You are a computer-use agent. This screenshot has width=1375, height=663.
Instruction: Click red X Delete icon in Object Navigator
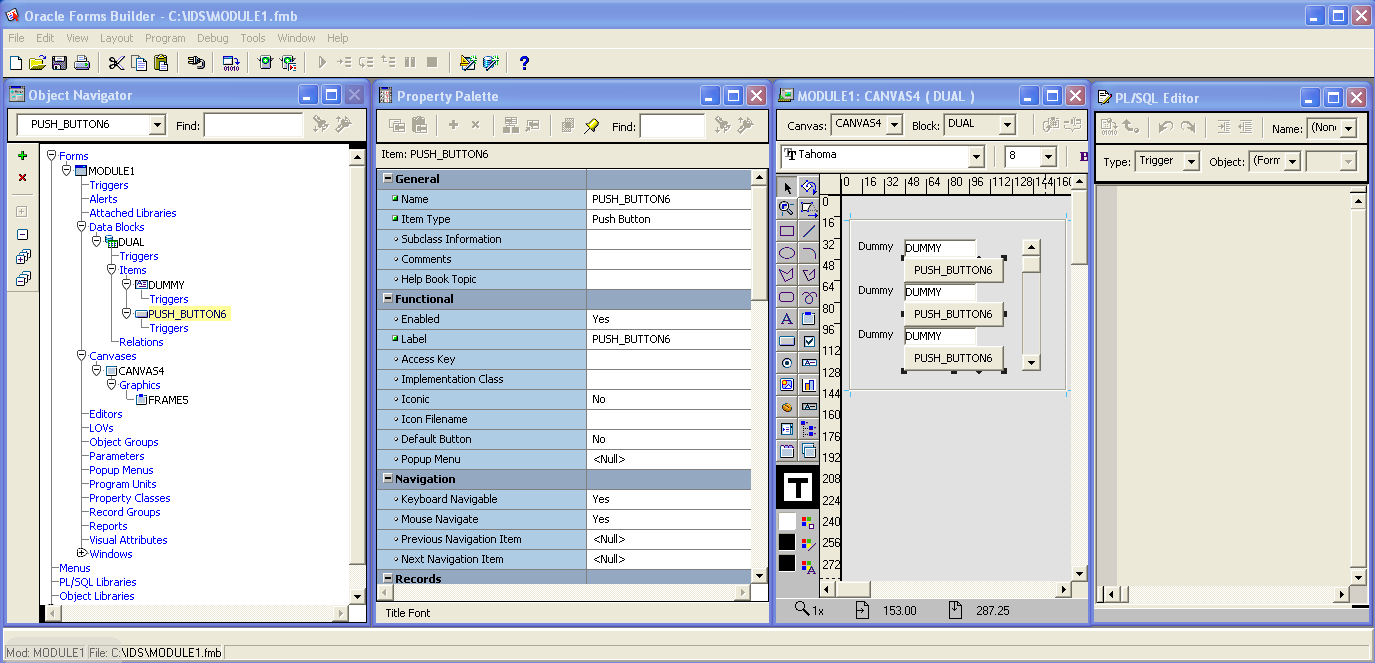point(23,178)
